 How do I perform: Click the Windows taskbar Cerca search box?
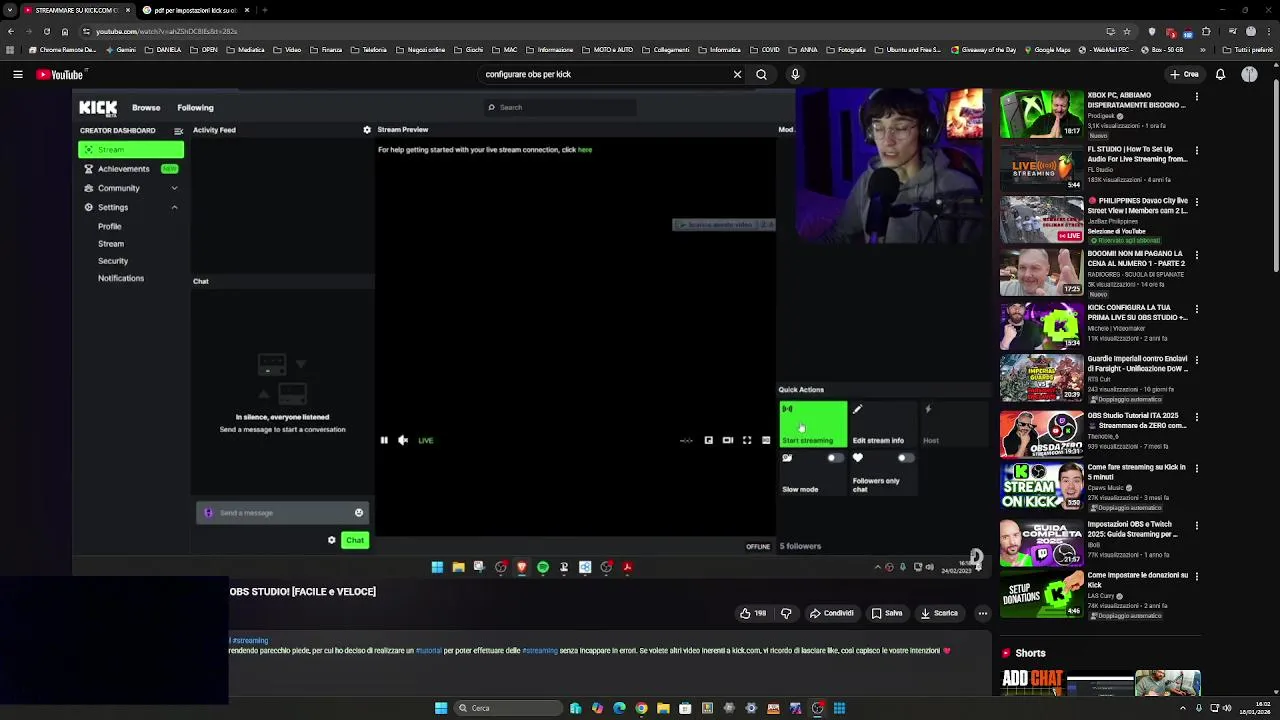click(x=508, y=708)
